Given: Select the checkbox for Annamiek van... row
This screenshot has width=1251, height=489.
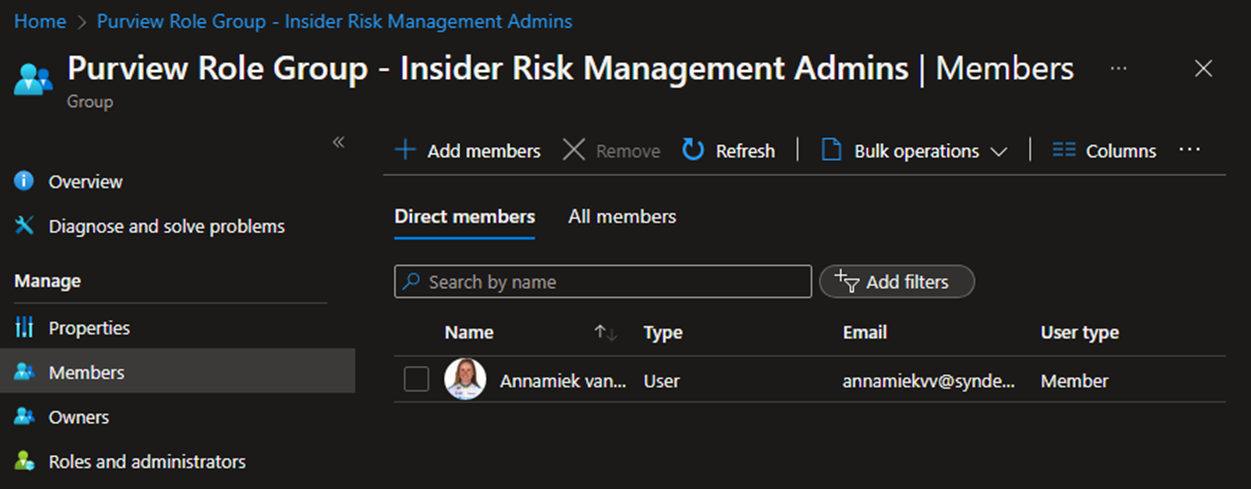Looking at the screenshot, I should 417,380.
